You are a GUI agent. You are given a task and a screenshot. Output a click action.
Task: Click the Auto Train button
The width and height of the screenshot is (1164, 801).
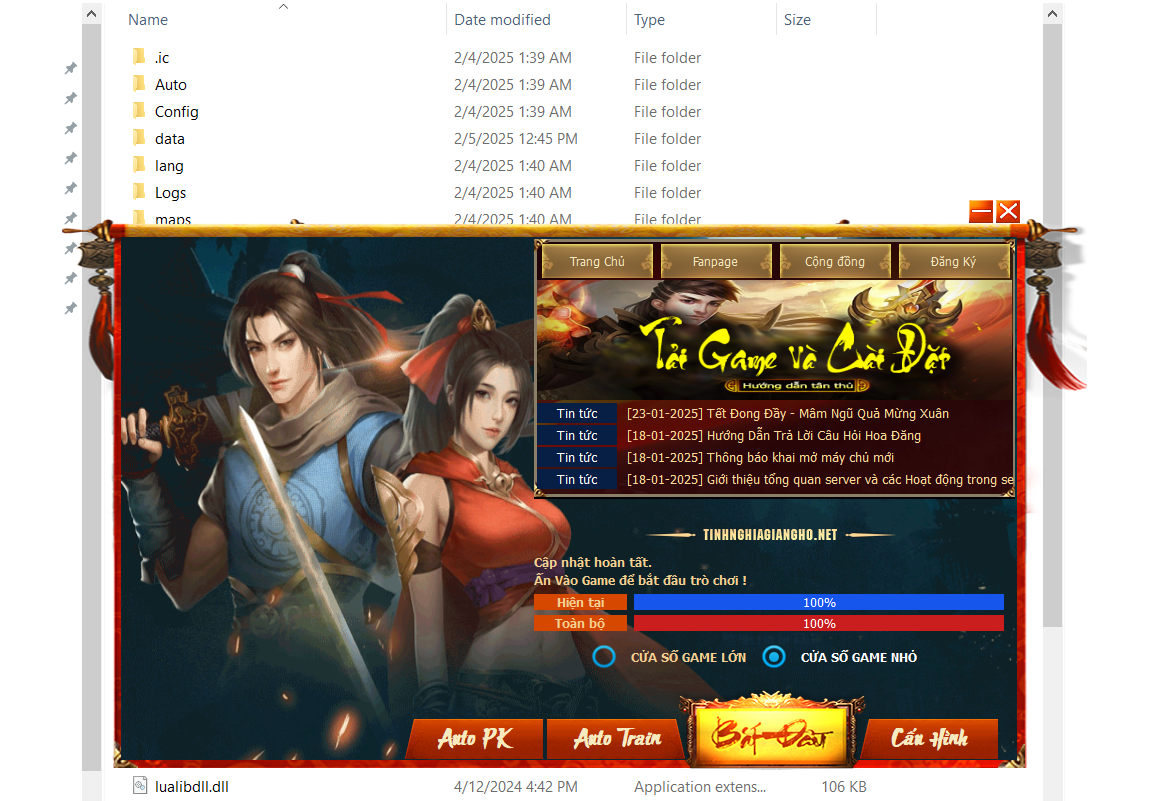[x=617, y=739]
